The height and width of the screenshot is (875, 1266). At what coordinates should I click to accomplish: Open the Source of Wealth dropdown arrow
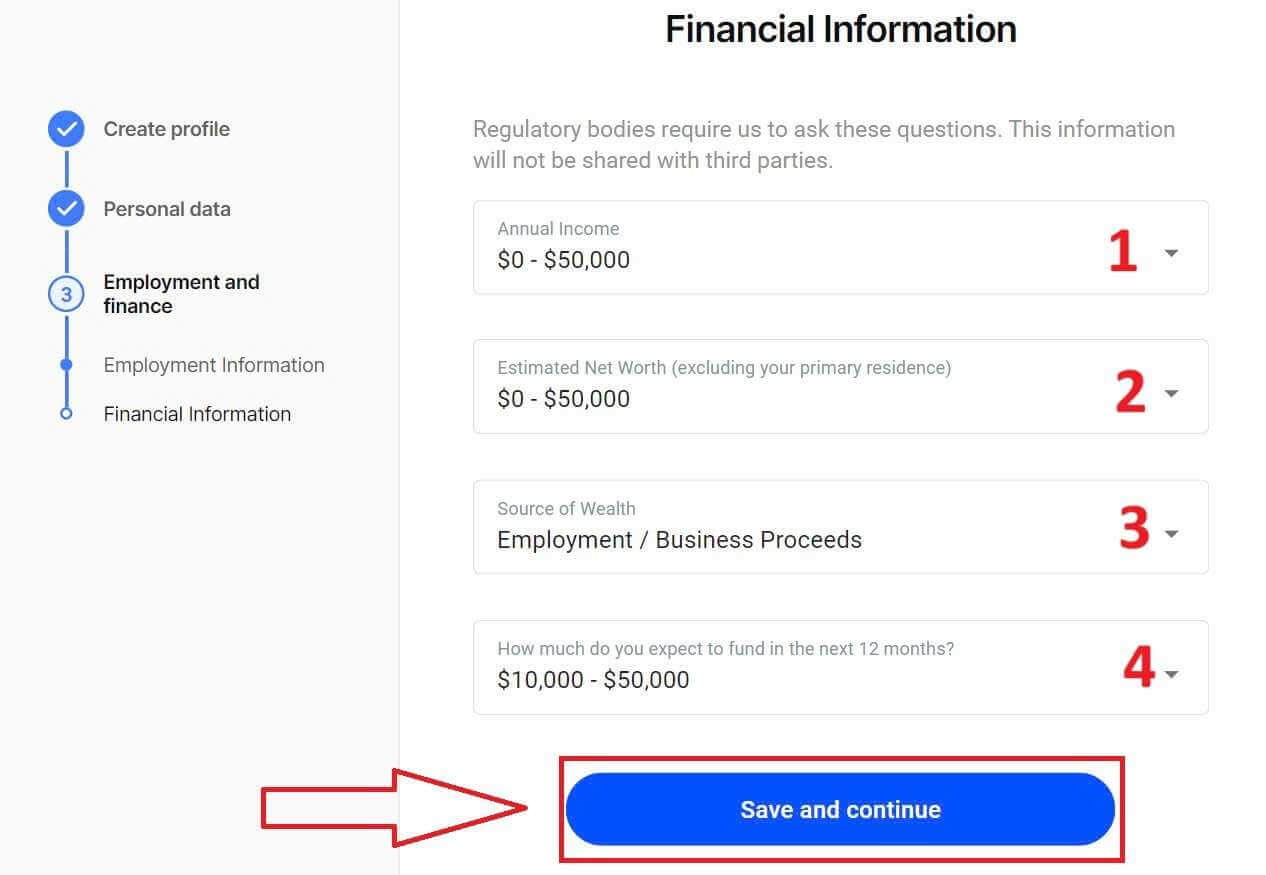[x=1171, y=533]
